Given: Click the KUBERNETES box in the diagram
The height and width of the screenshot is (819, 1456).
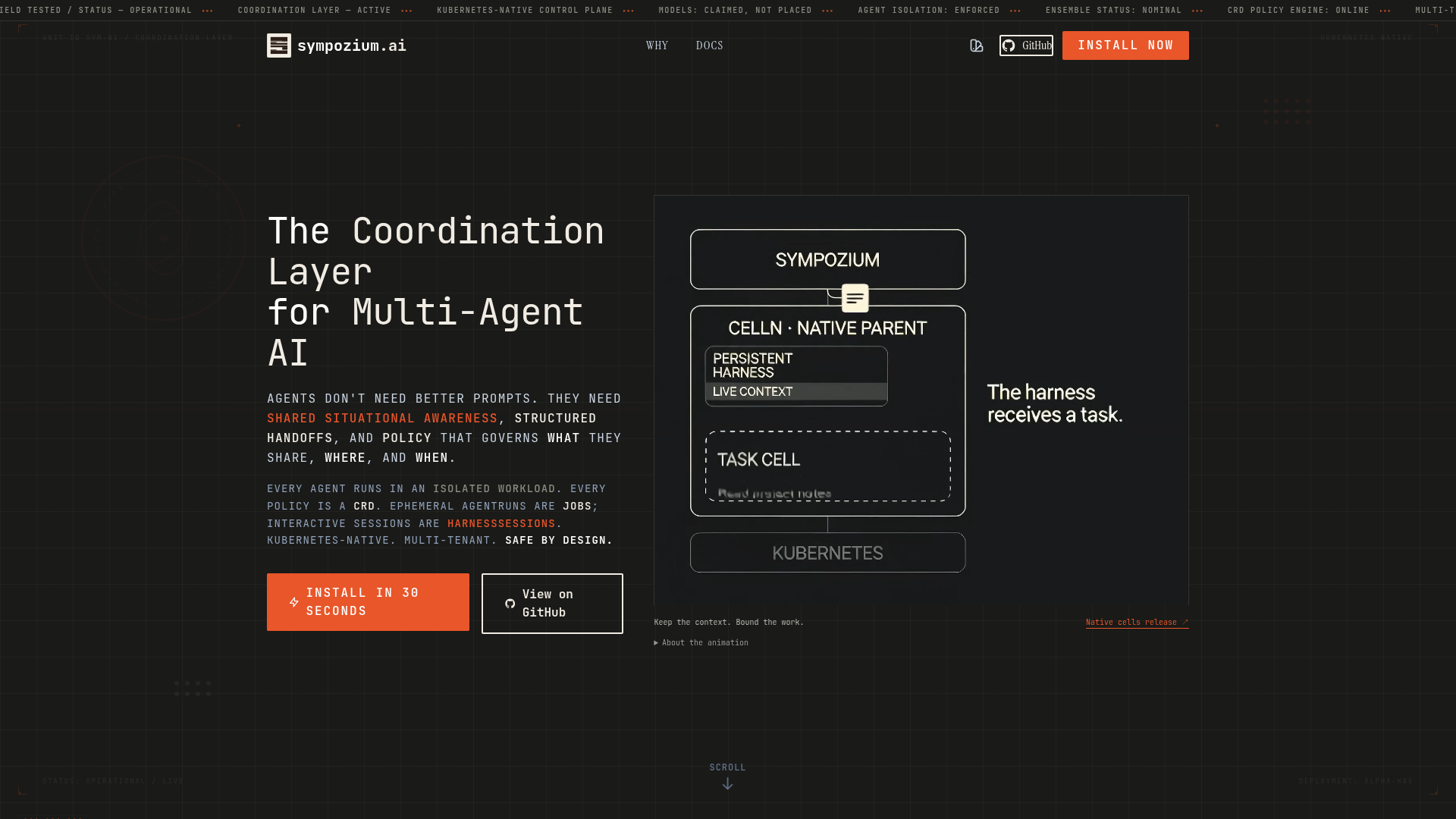Looking at the screenshot, I should 828,553.
